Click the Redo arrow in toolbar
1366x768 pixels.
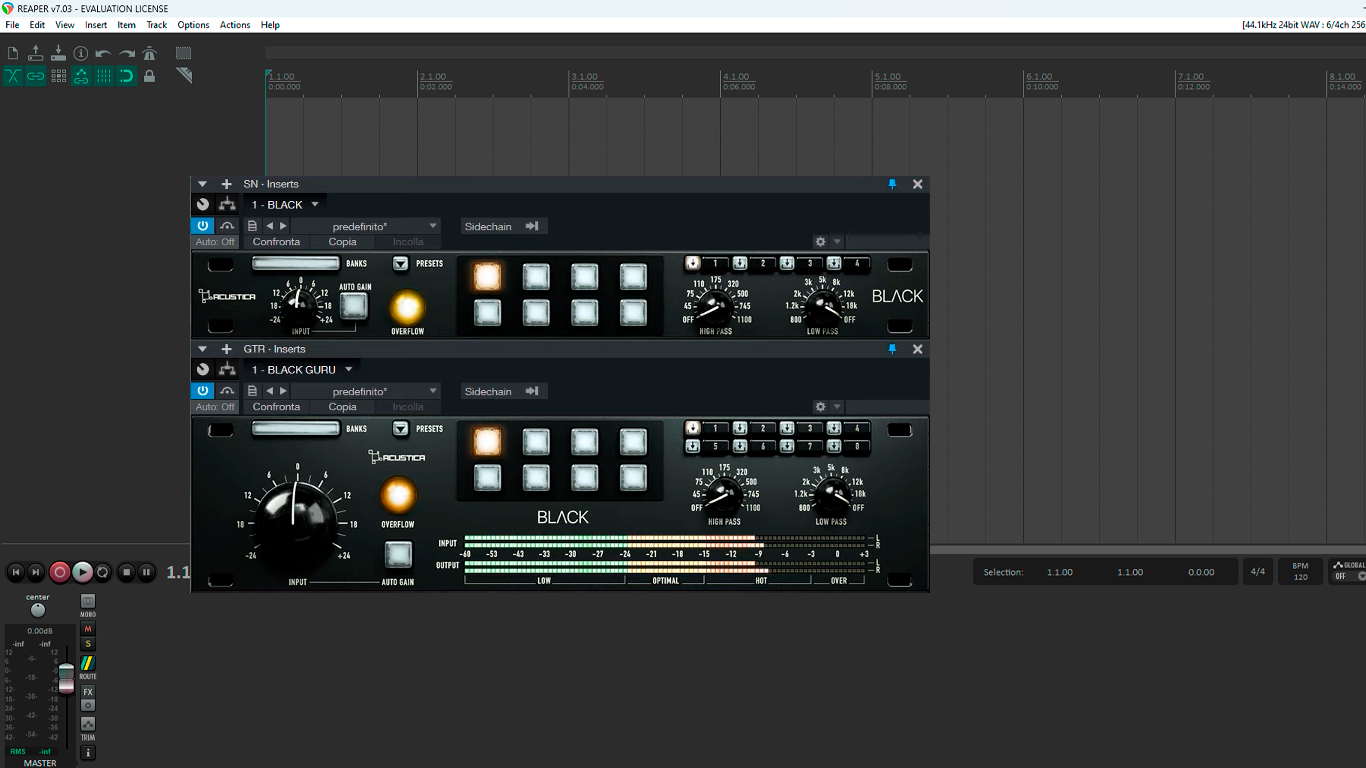click(x=127, y=54)
